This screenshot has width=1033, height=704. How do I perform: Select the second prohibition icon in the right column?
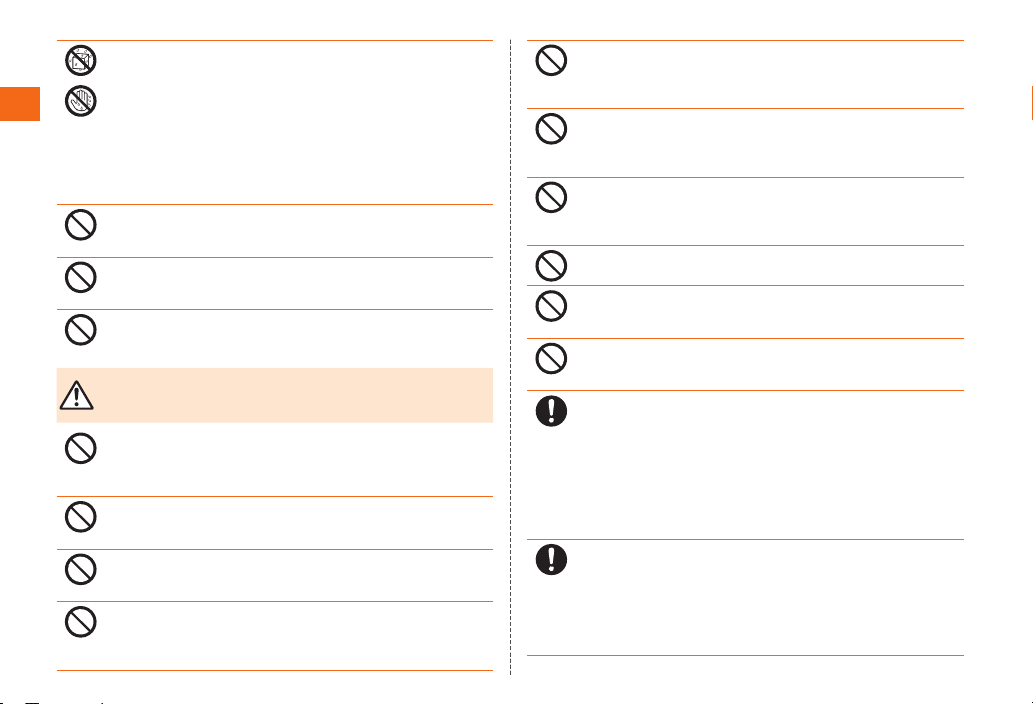coord(551,129)
